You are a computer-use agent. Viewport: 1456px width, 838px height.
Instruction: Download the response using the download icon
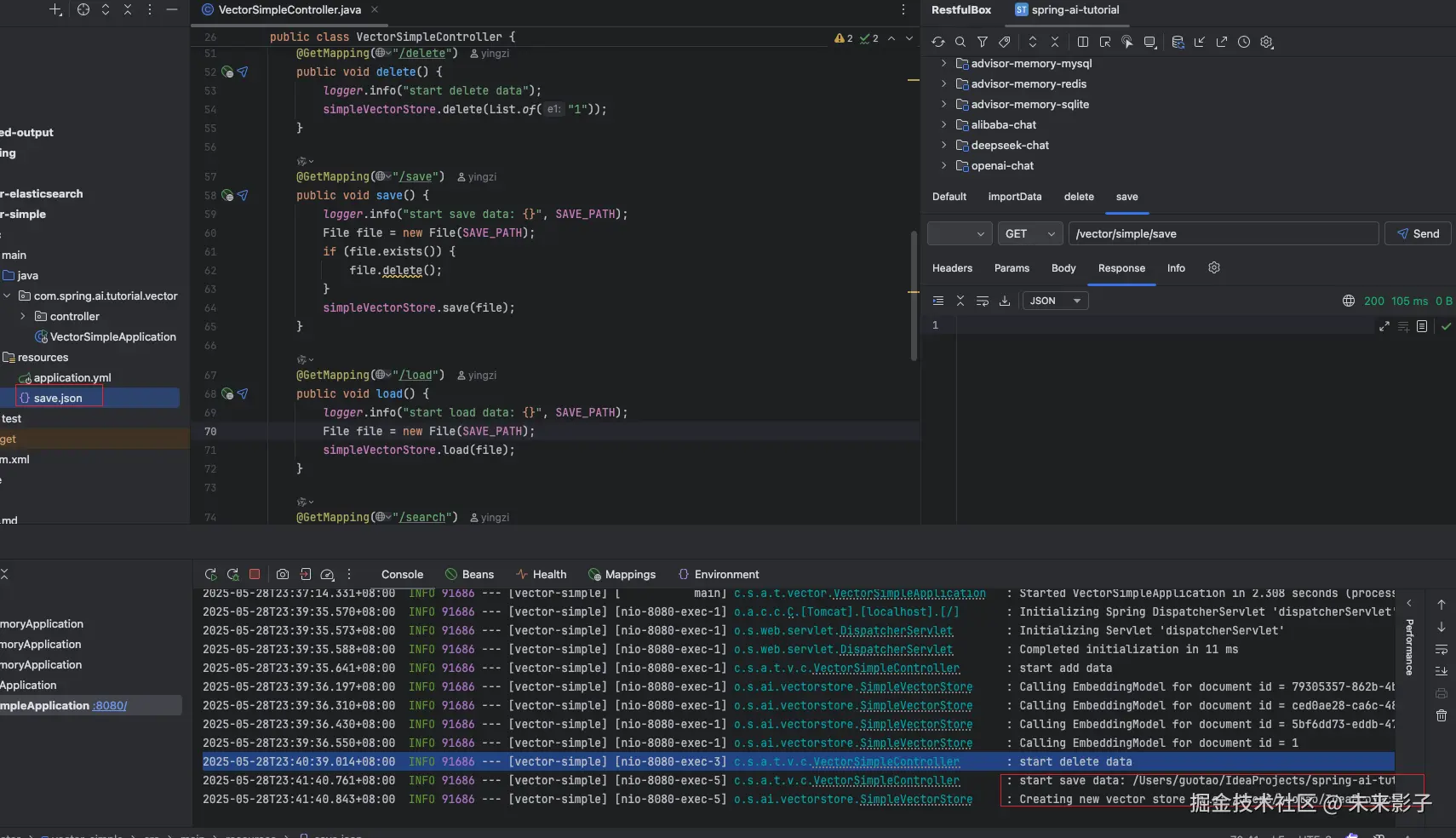click(1005, 301)
